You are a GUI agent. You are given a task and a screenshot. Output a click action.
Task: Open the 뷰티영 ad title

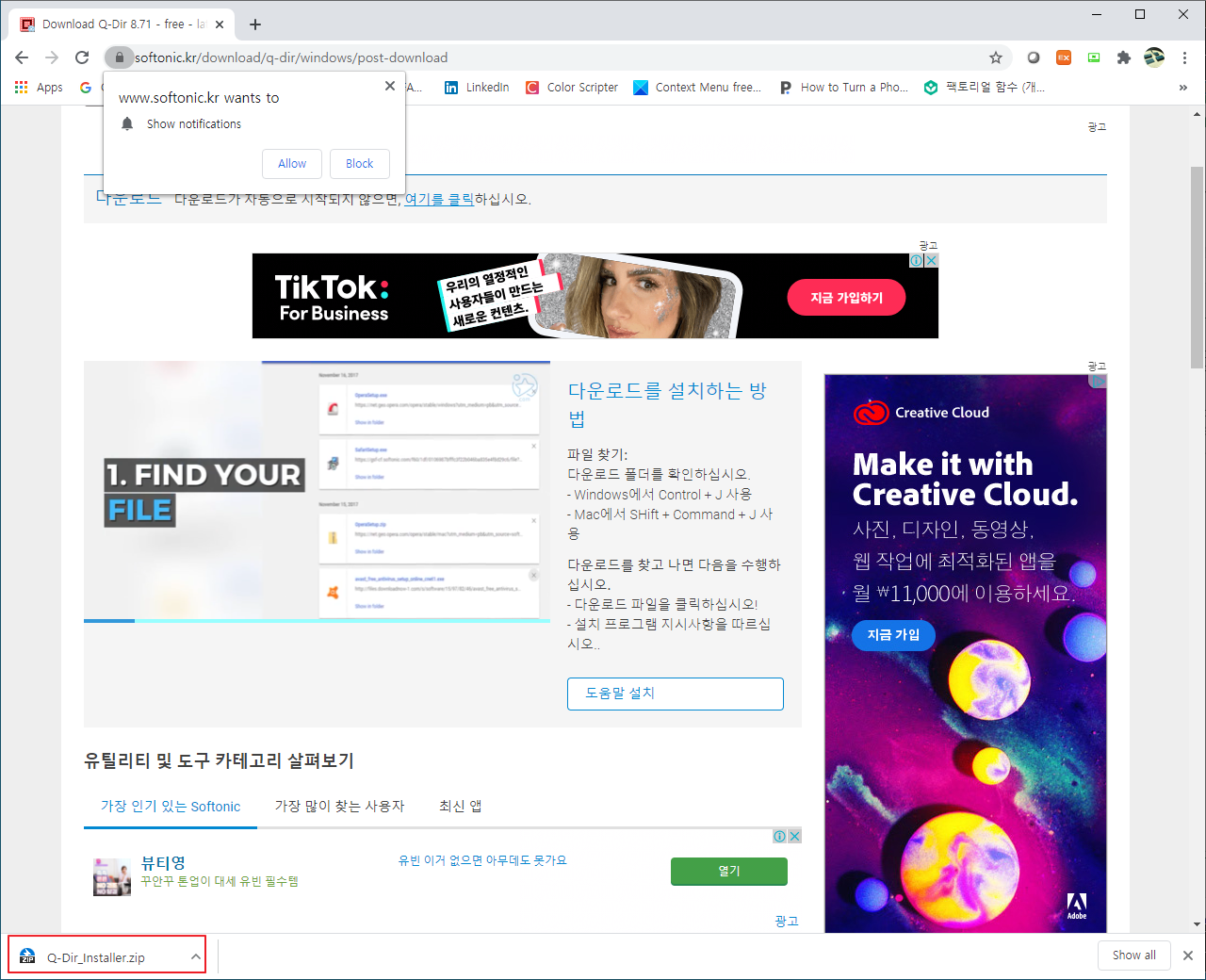(x=163, y=862)
